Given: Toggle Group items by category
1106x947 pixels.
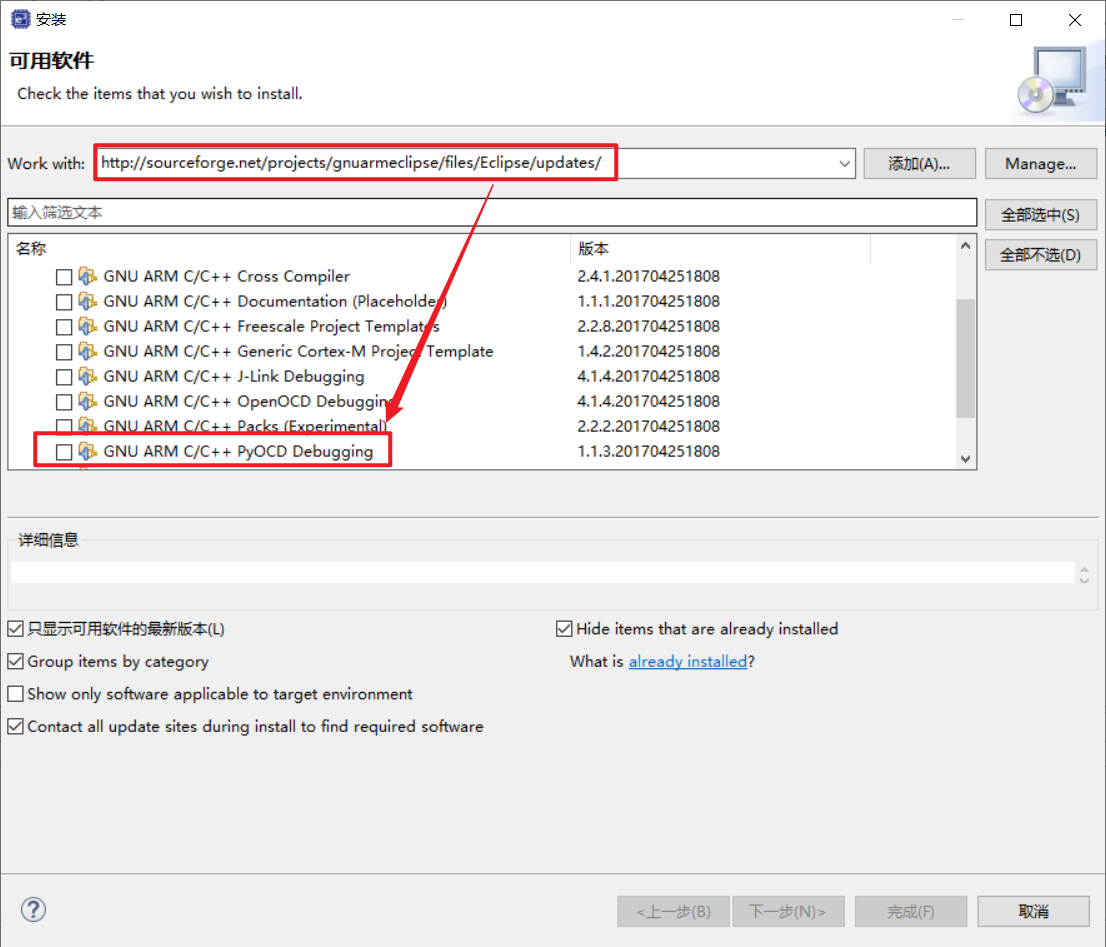Looking at the screenshot, I should coord(16,661).
